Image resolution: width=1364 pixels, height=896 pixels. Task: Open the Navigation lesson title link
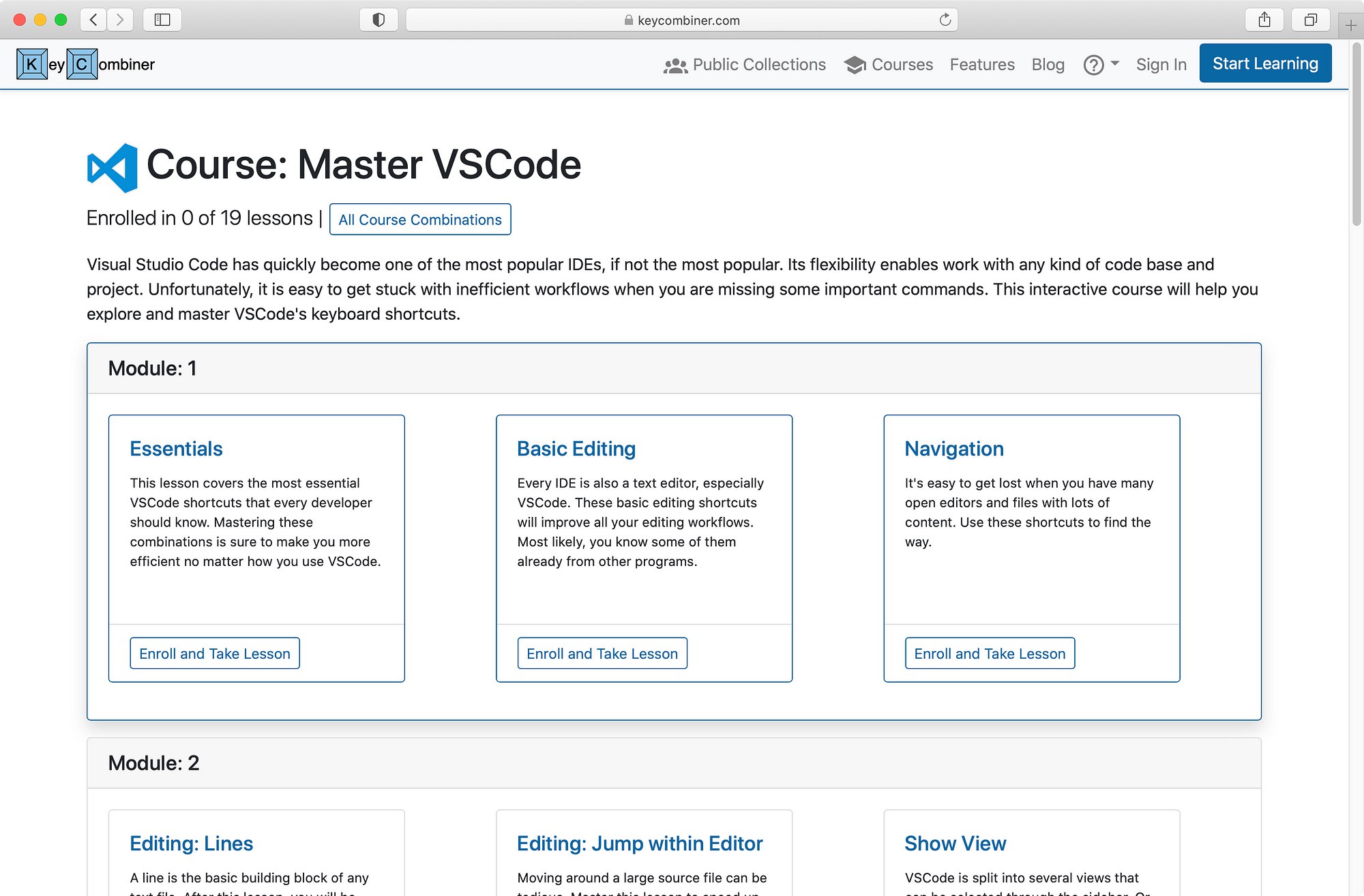tap(954, 449)
